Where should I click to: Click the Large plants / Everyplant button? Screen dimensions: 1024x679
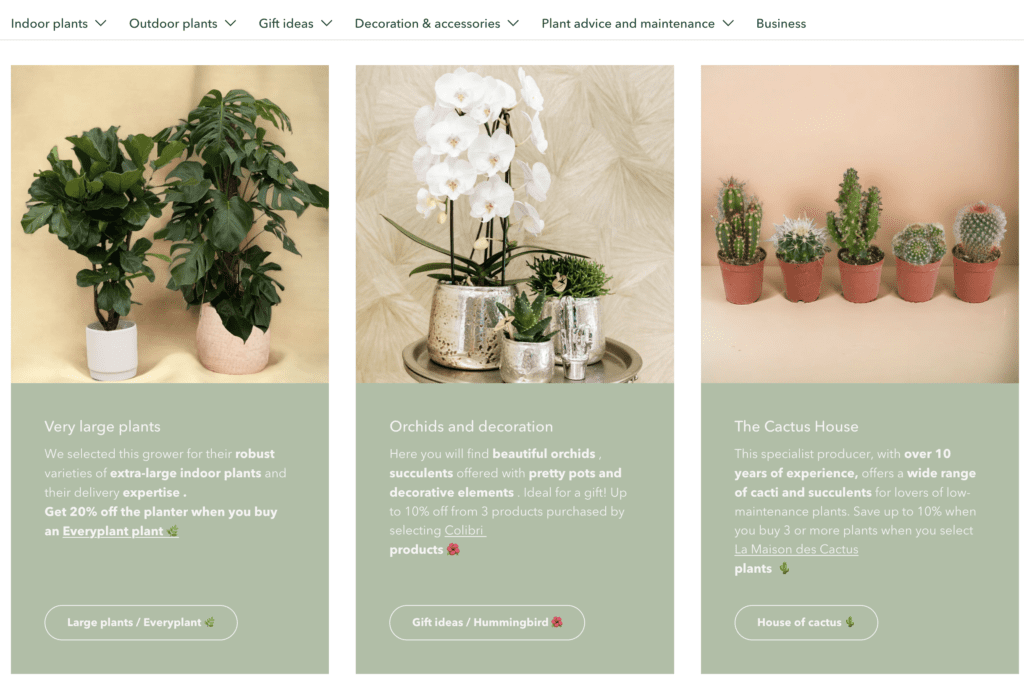(x=141, y=622)
